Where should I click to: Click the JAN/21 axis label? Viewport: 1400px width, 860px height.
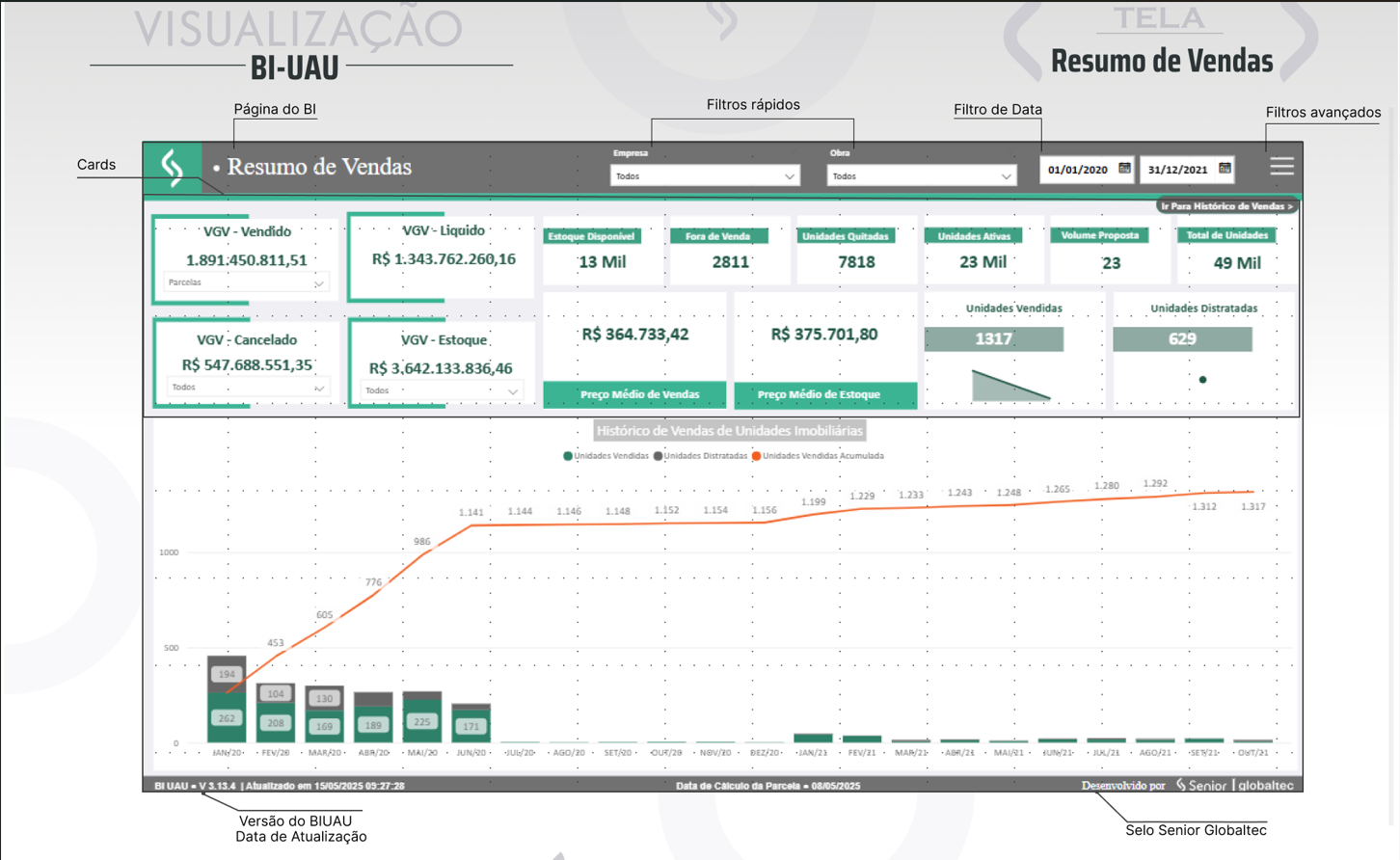click(813, 753)
